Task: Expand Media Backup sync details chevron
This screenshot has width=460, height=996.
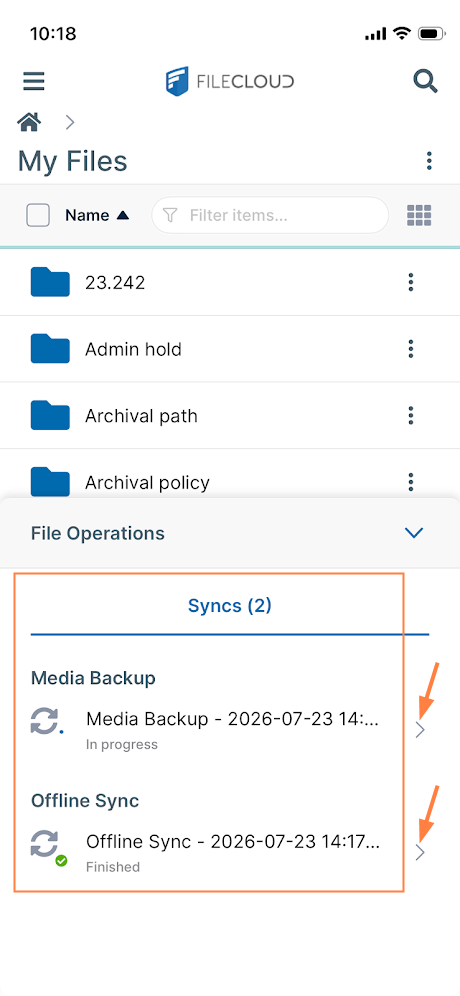Action: 419,730
